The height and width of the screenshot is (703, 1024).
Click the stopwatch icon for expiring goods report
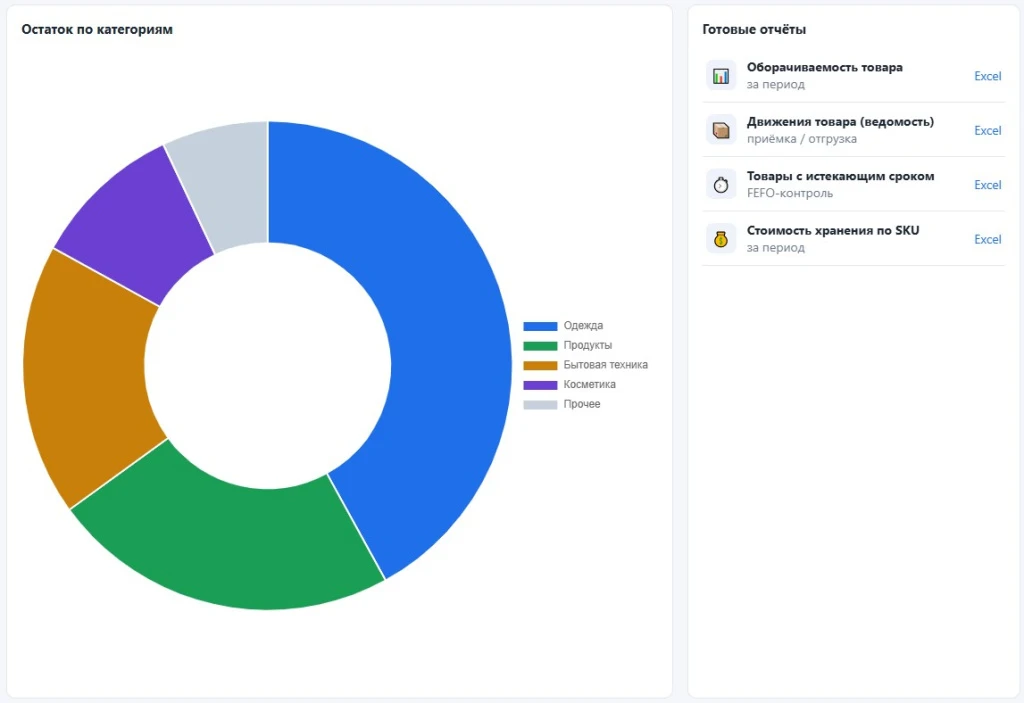click(x=721, y=185)
